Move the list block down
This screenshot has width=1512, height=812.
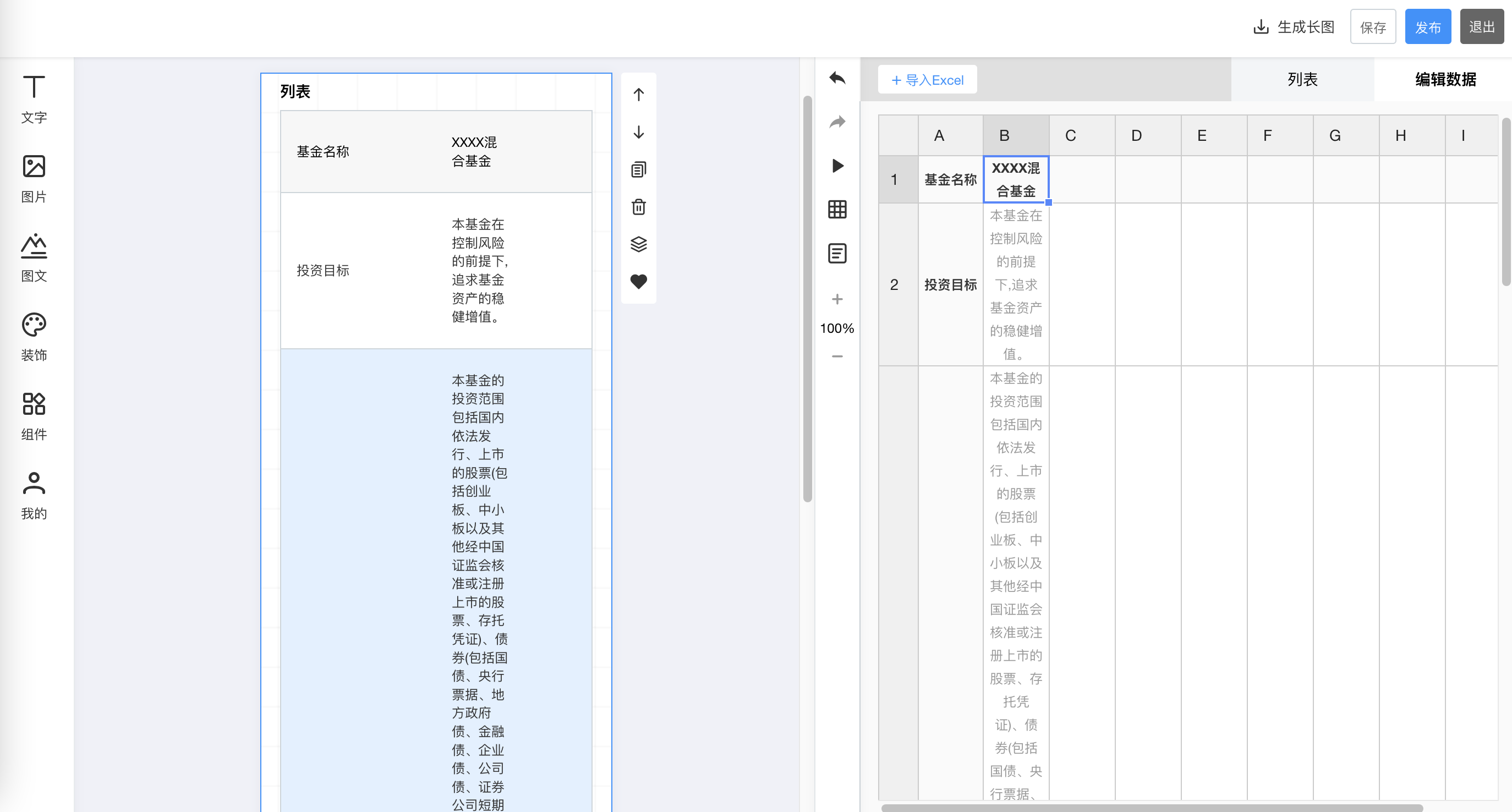[639, 132]
